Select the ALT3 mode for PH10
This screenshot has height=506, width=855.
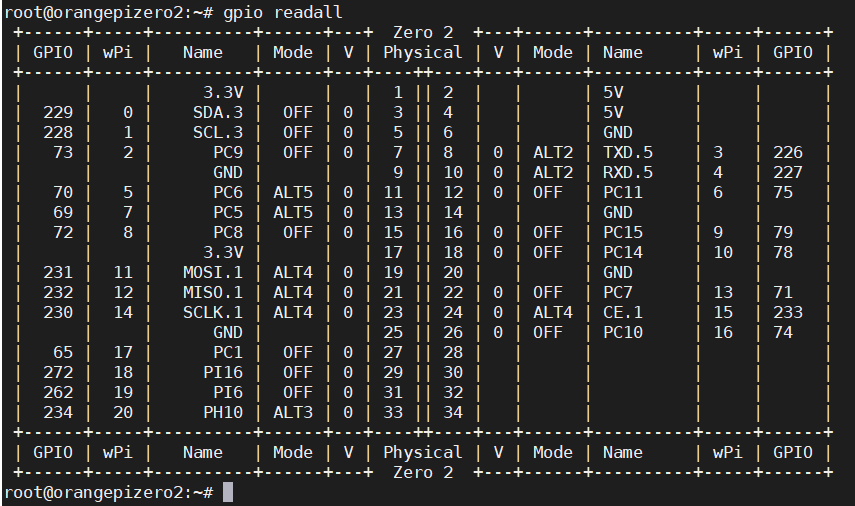[293, 412]
